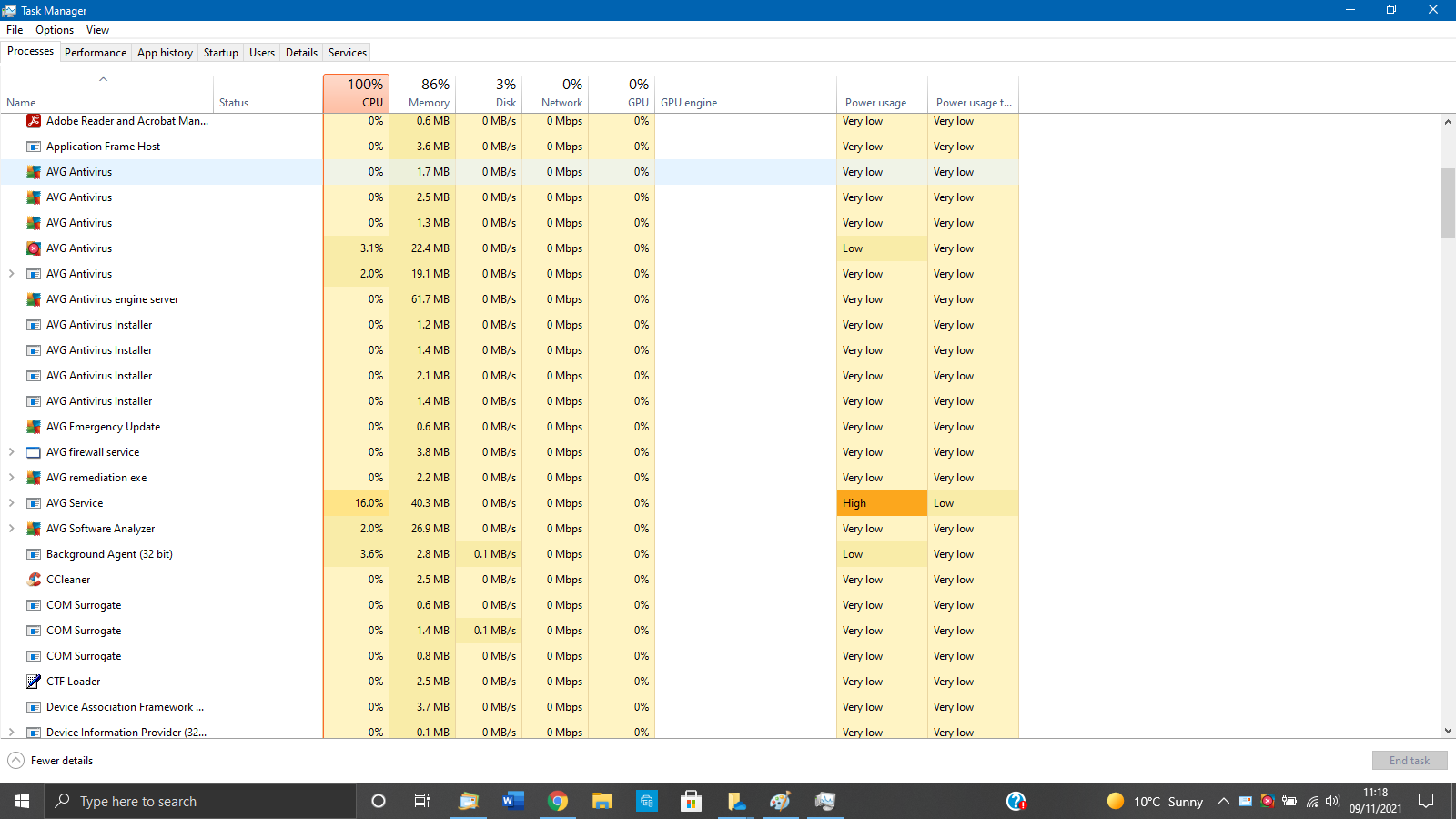Image resolution: width=1456 pixels, height=819 pixels.
Task: Click the red AVG Antivirus icon using 22.4 MB
Action: point(34,248)
